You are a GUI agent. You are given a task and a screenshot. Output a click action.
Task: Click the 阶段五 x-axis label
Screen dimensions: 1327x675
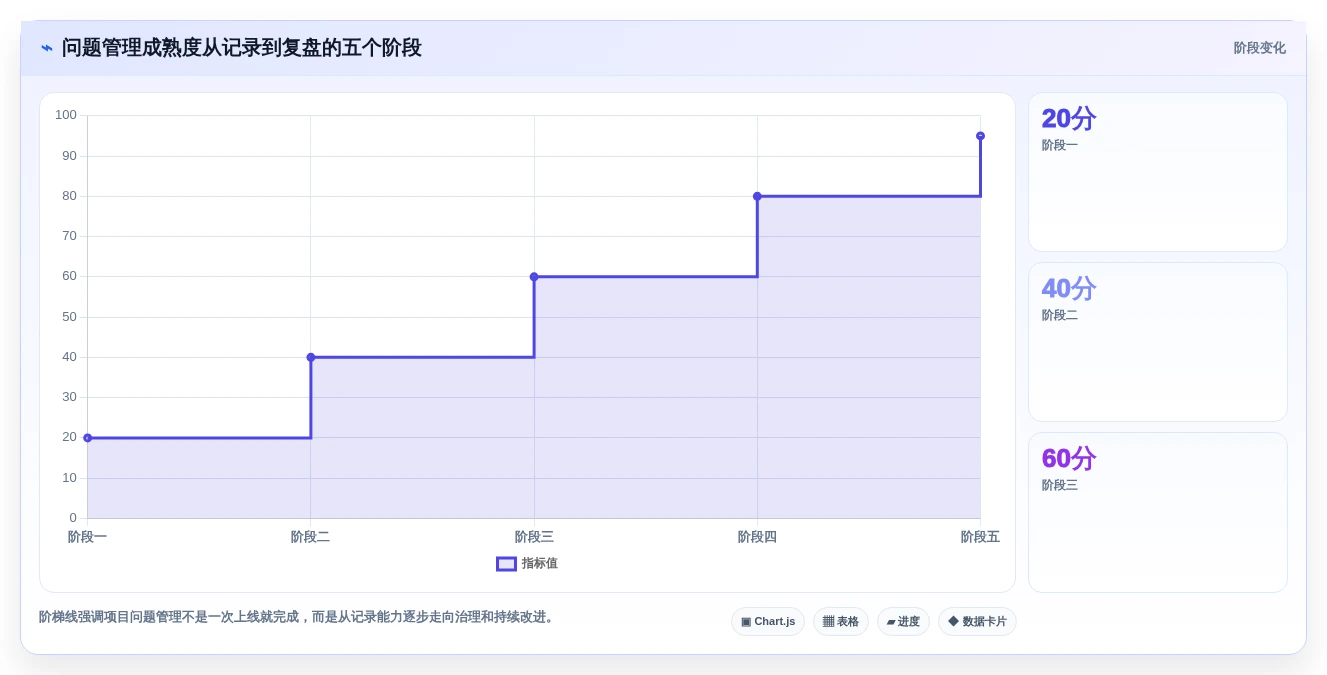(x=980, y=537)
